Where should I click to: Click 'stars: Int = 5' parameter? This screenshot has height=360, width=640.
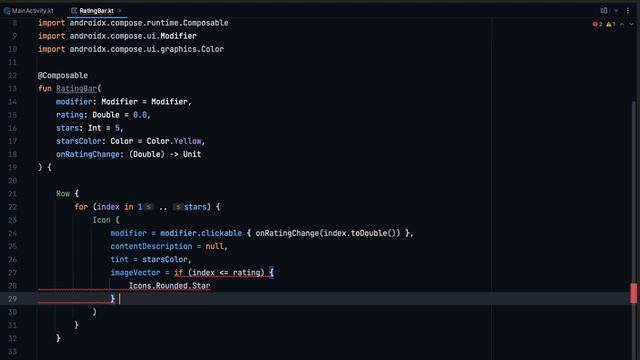[88, 128]
